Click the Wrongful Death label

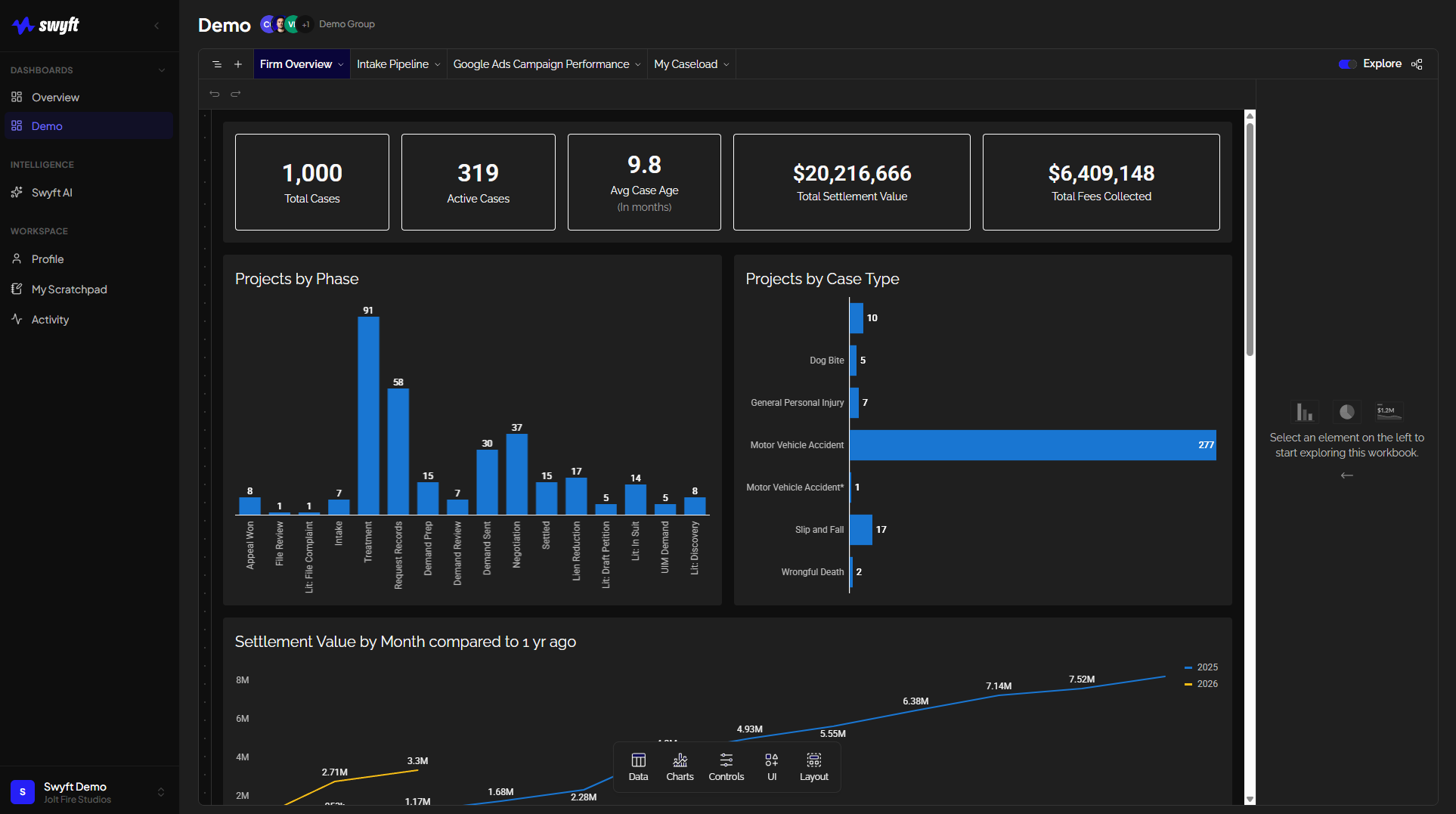812,572
